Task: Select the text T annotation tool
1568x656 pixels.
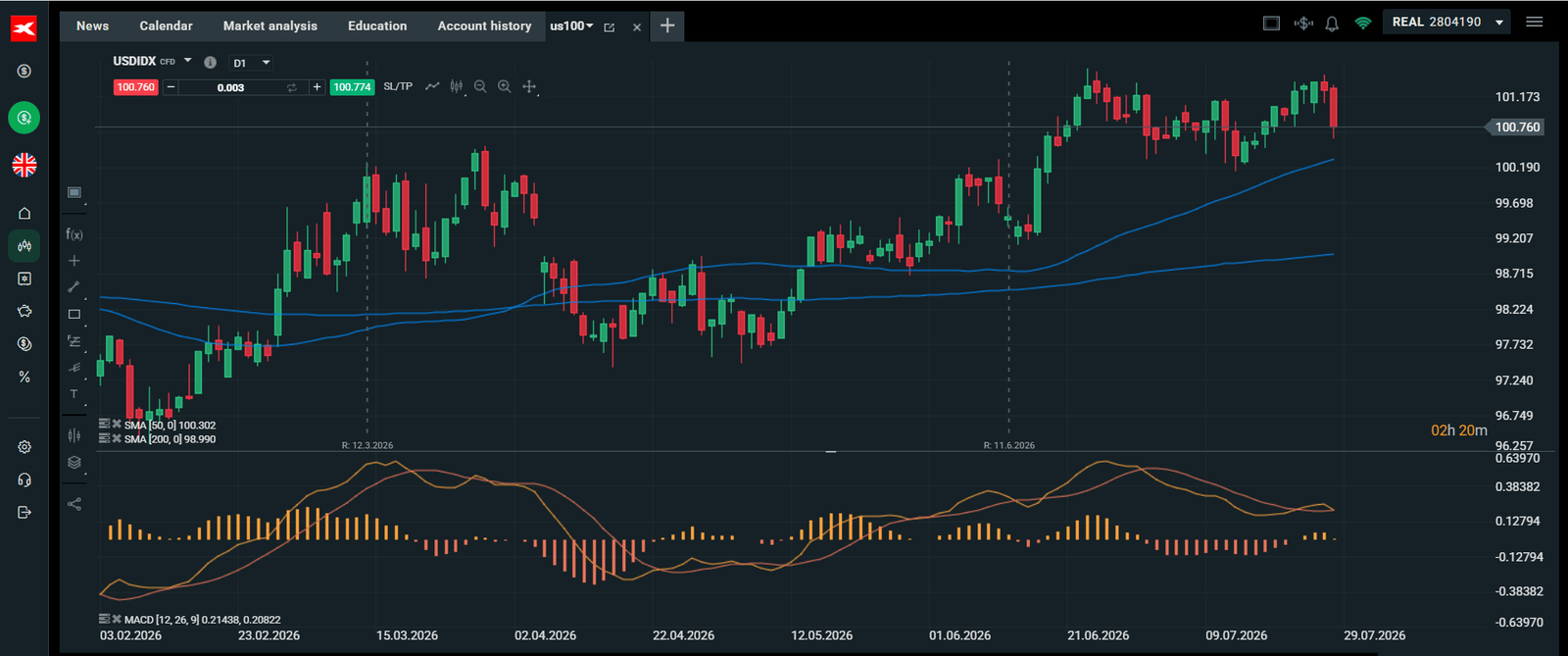Action: (x=74, y=394)
